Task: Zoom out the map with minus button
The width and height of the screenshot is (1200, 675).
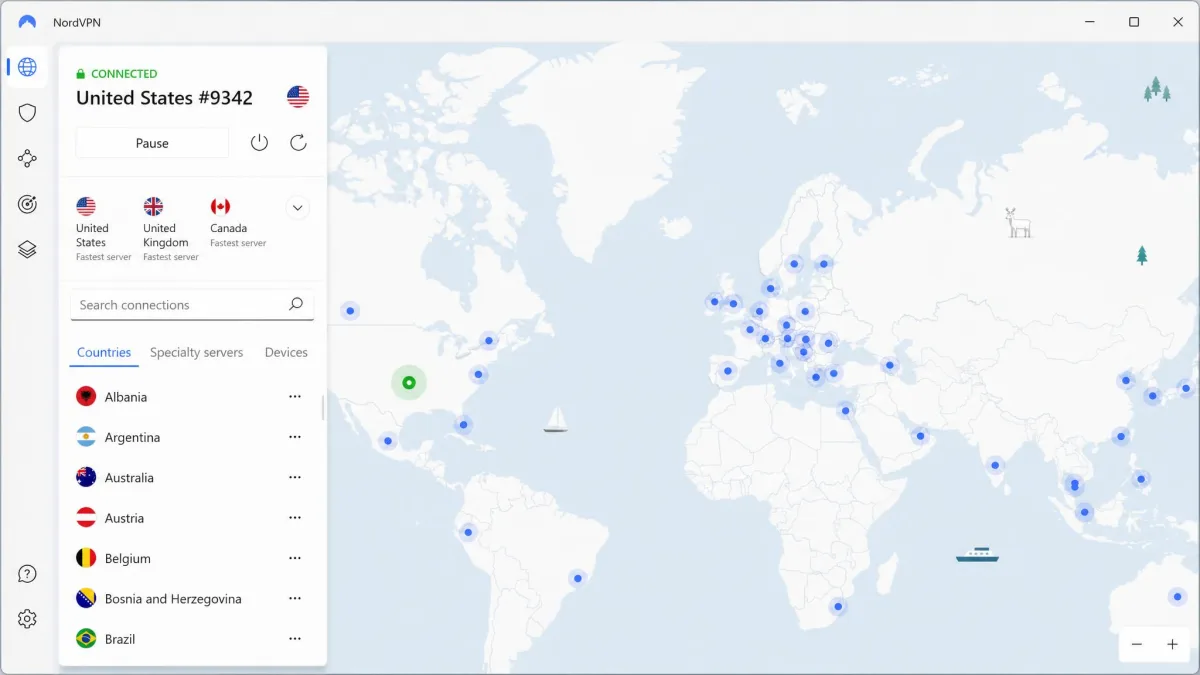Action: [x=1137, y=645]
